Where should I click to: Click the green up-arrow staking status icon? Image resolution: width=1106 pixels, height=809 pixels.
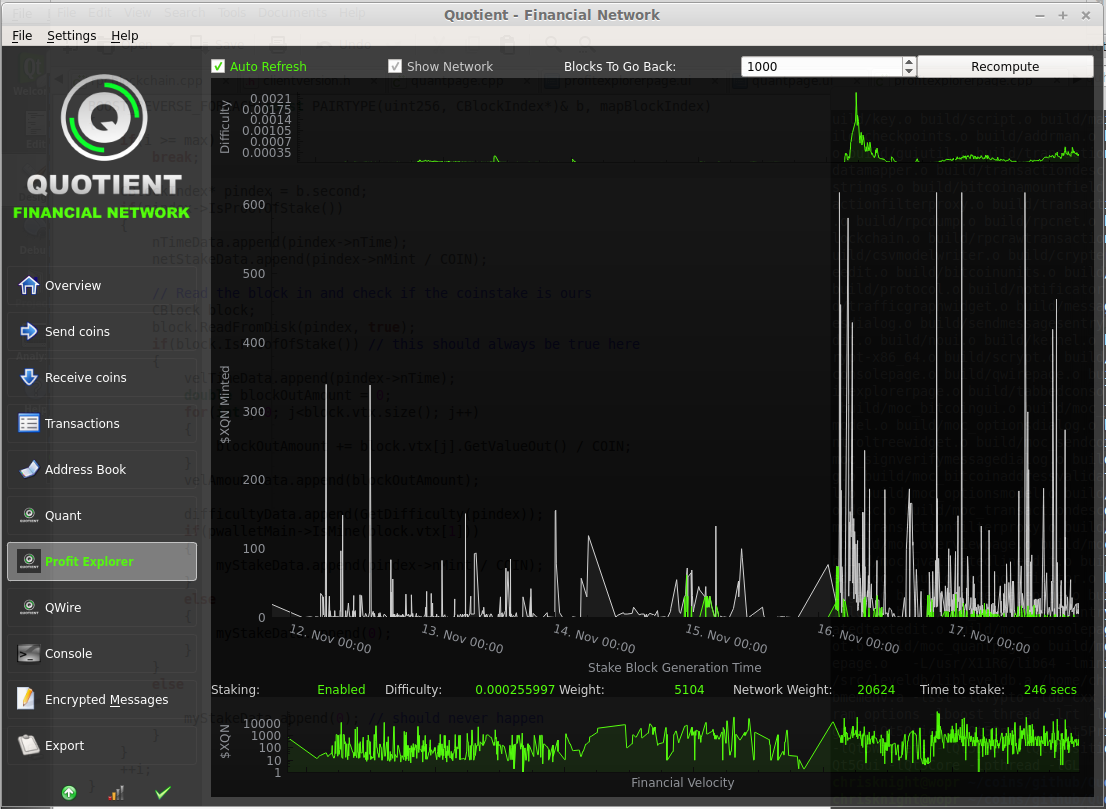[x=69, y=793]
